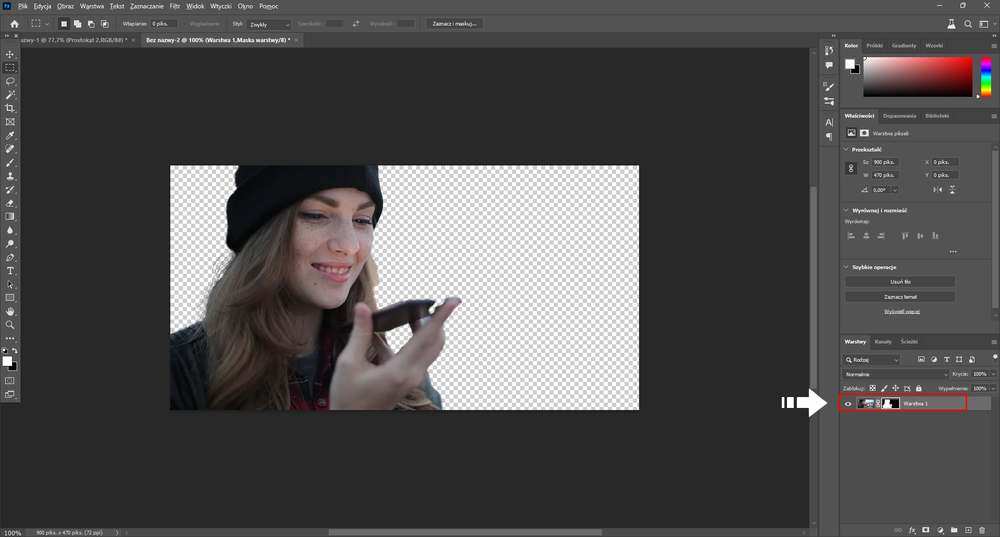The height and width of the screenshot is (537, 1000).
Task: Click the Home icon in options bar
Action: pos(14,24)
